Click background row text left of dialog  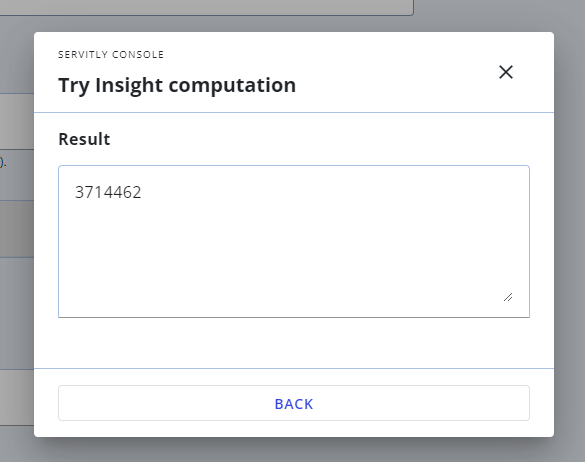tap(3, 163)
